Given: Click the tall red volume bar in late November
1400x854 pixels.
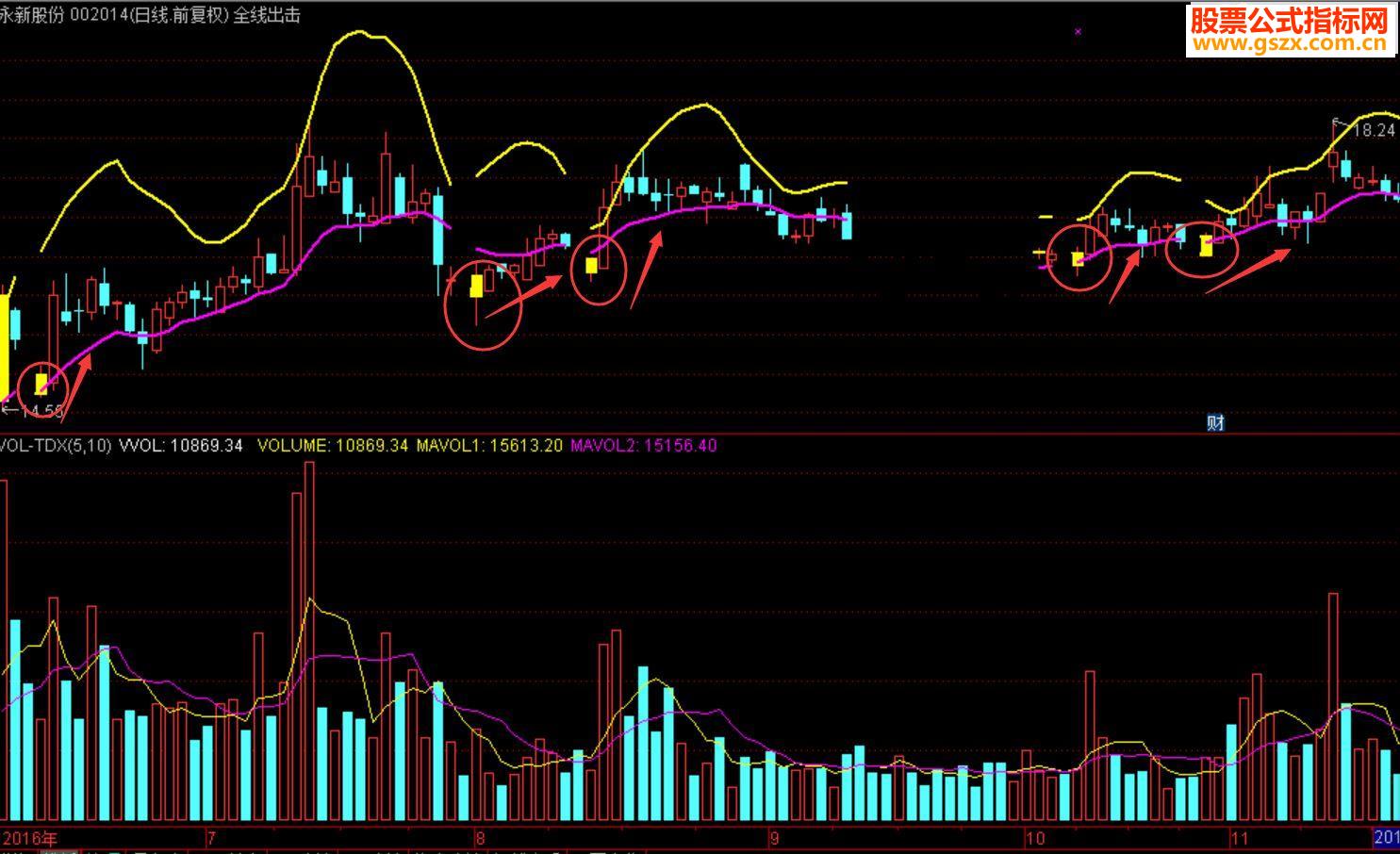Looking at the screenshot, I should 1333,706.
